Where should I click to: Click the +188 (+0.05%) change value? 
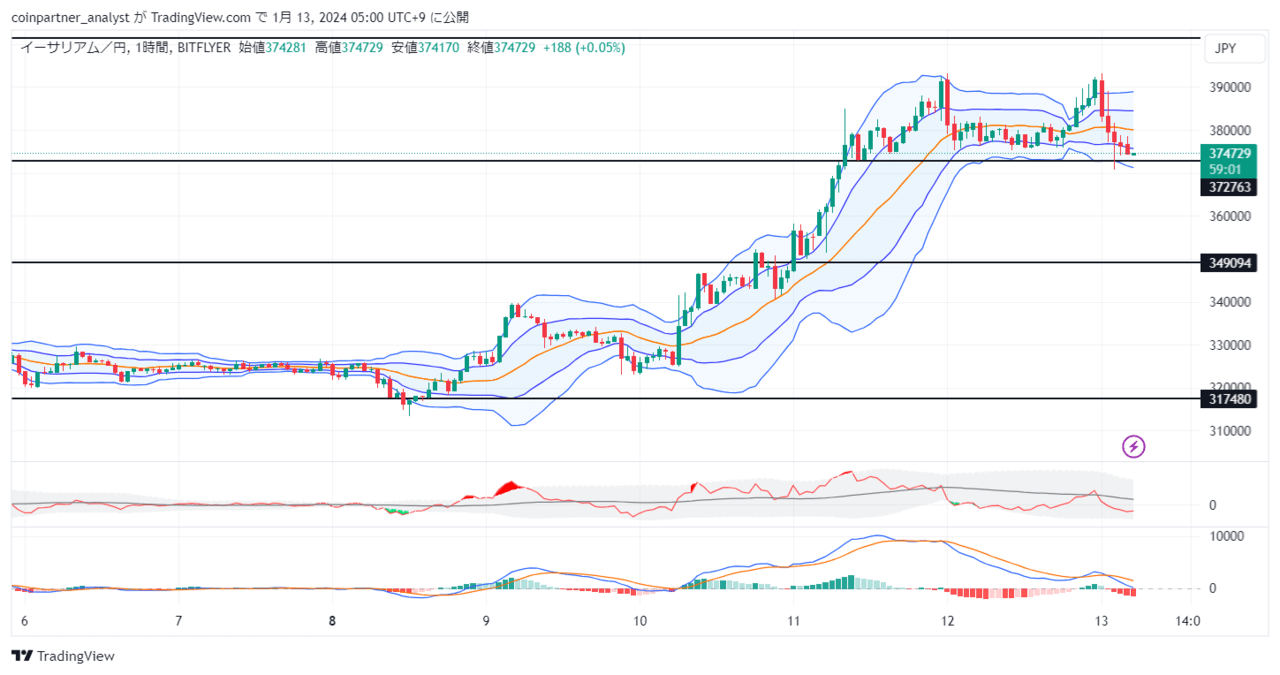(x=584, y=47)
